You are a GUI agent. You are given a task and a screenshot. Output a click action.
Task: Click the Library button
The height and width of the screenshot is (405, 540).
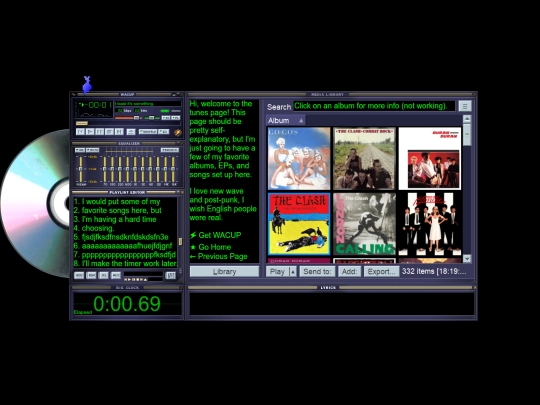[224, 271]
